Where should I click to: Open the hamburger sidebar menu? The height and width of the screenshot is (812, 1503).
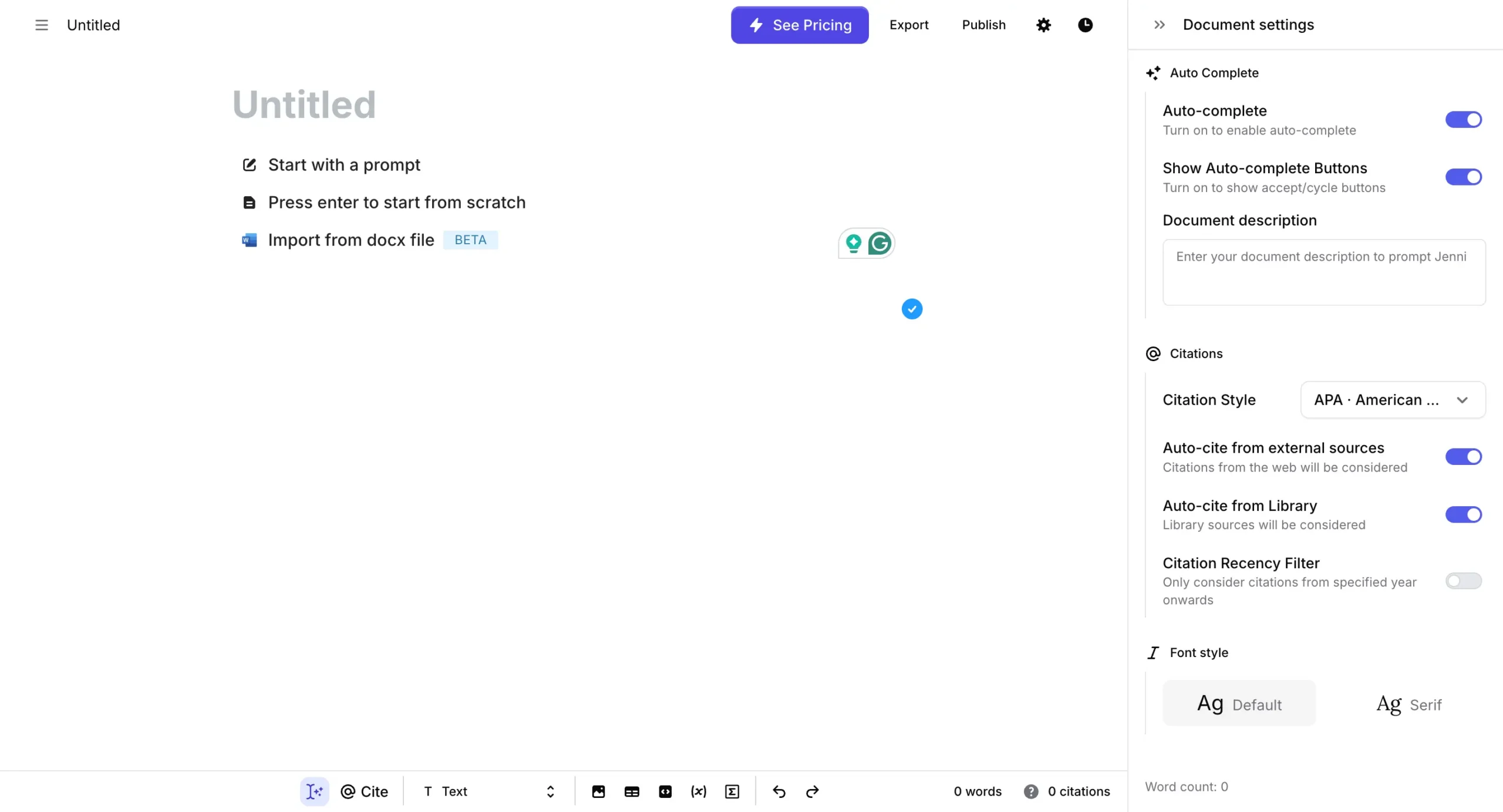41,25
